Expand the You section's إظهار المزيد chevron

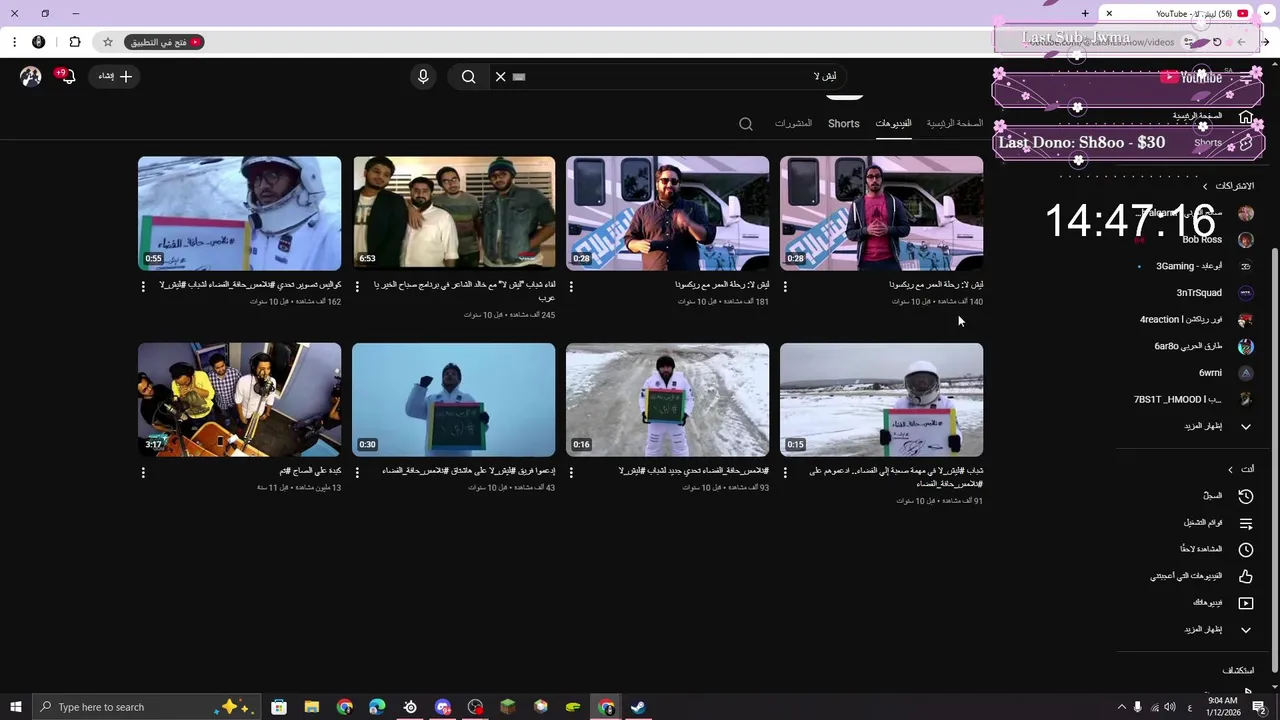pos(1246,630)
